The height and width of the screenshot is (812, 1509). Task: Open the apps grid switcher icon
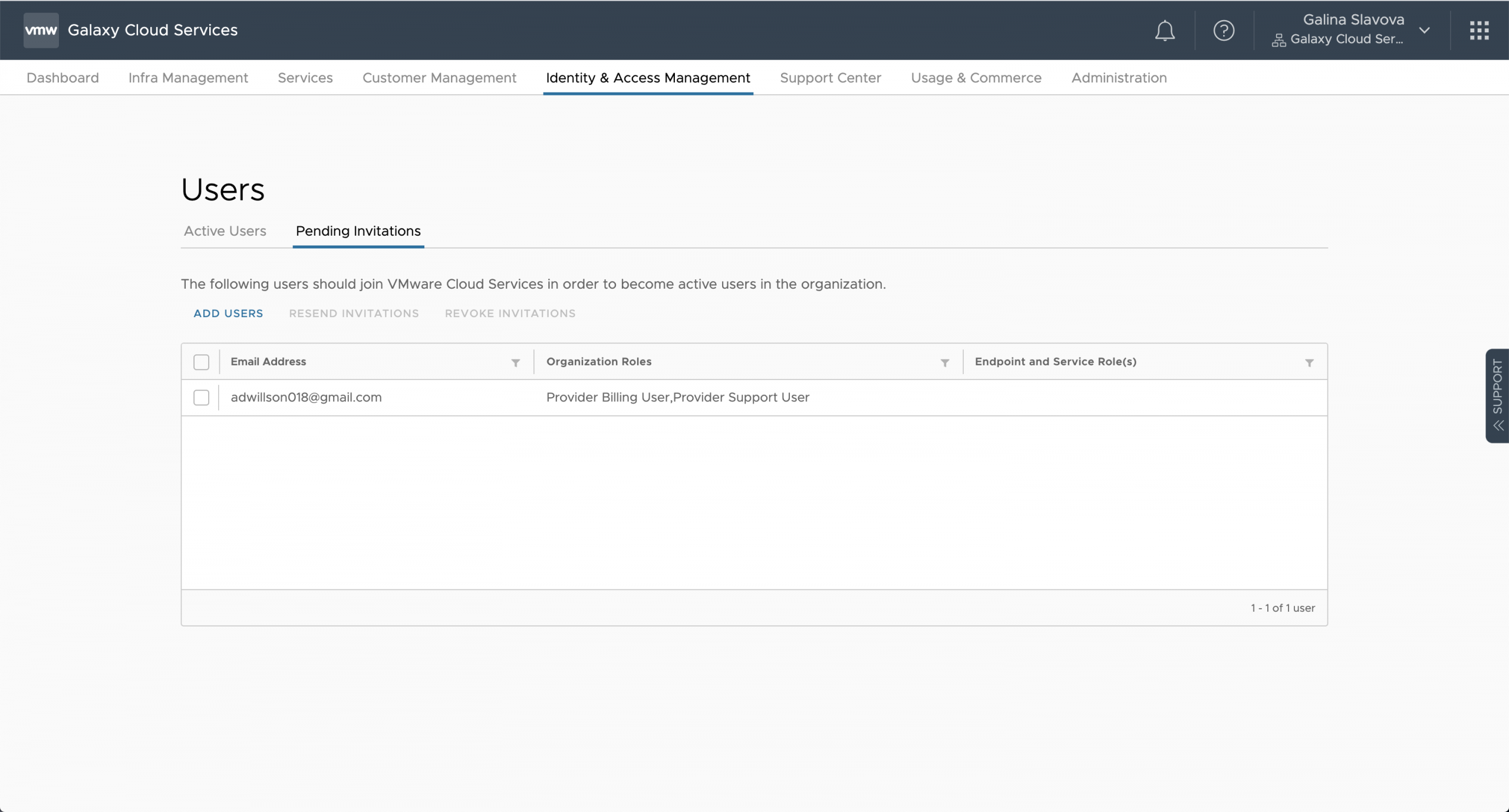coord(1479,31)
